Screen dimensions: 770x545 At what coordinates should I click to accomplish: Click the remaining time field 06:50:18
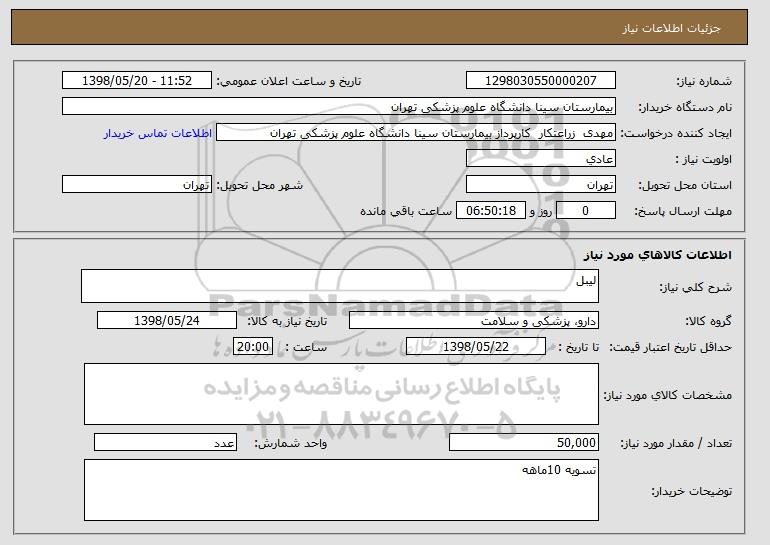[x=491, y=211]
